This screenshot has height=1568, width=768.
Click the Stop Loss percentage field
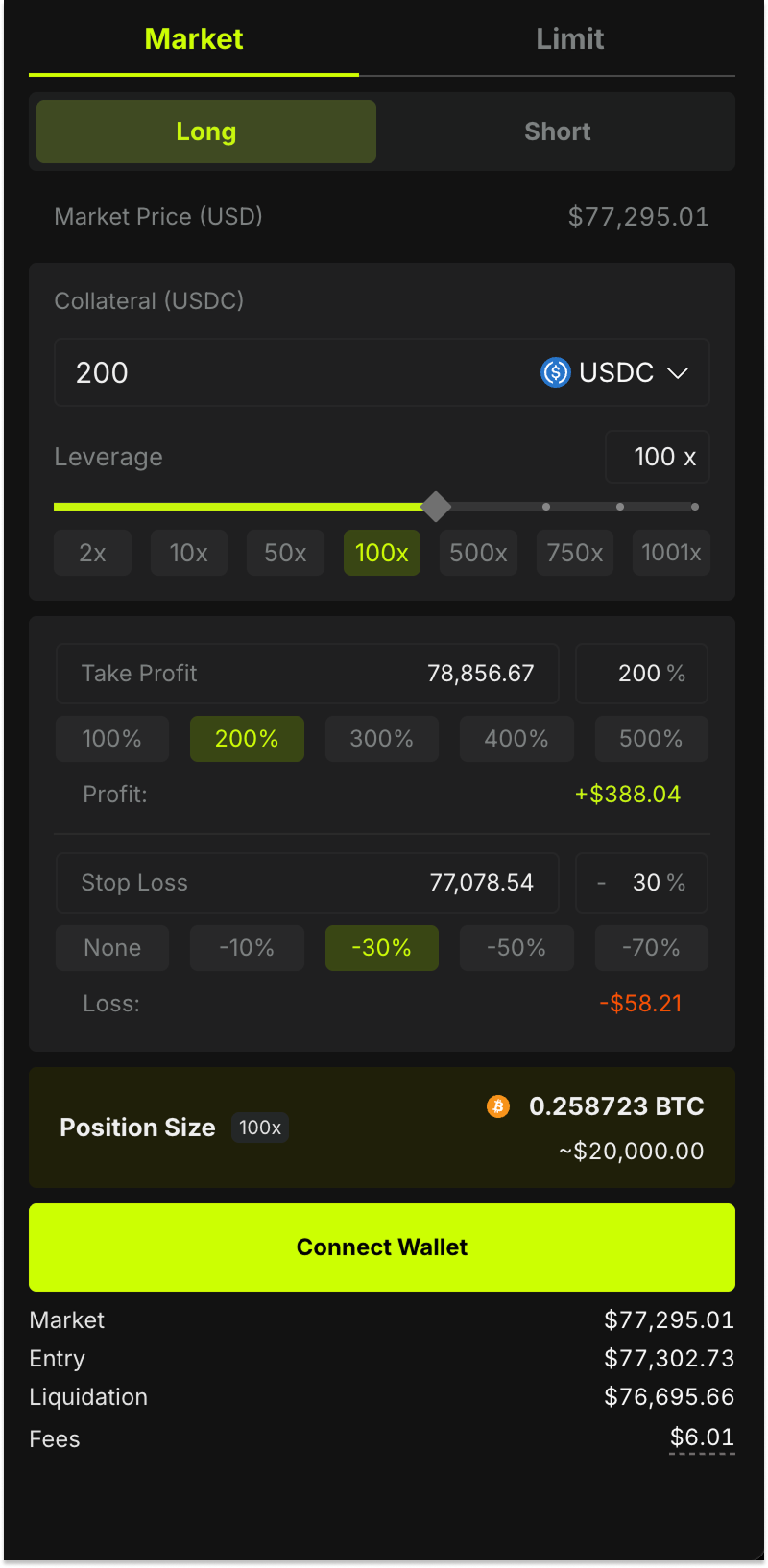641,883
